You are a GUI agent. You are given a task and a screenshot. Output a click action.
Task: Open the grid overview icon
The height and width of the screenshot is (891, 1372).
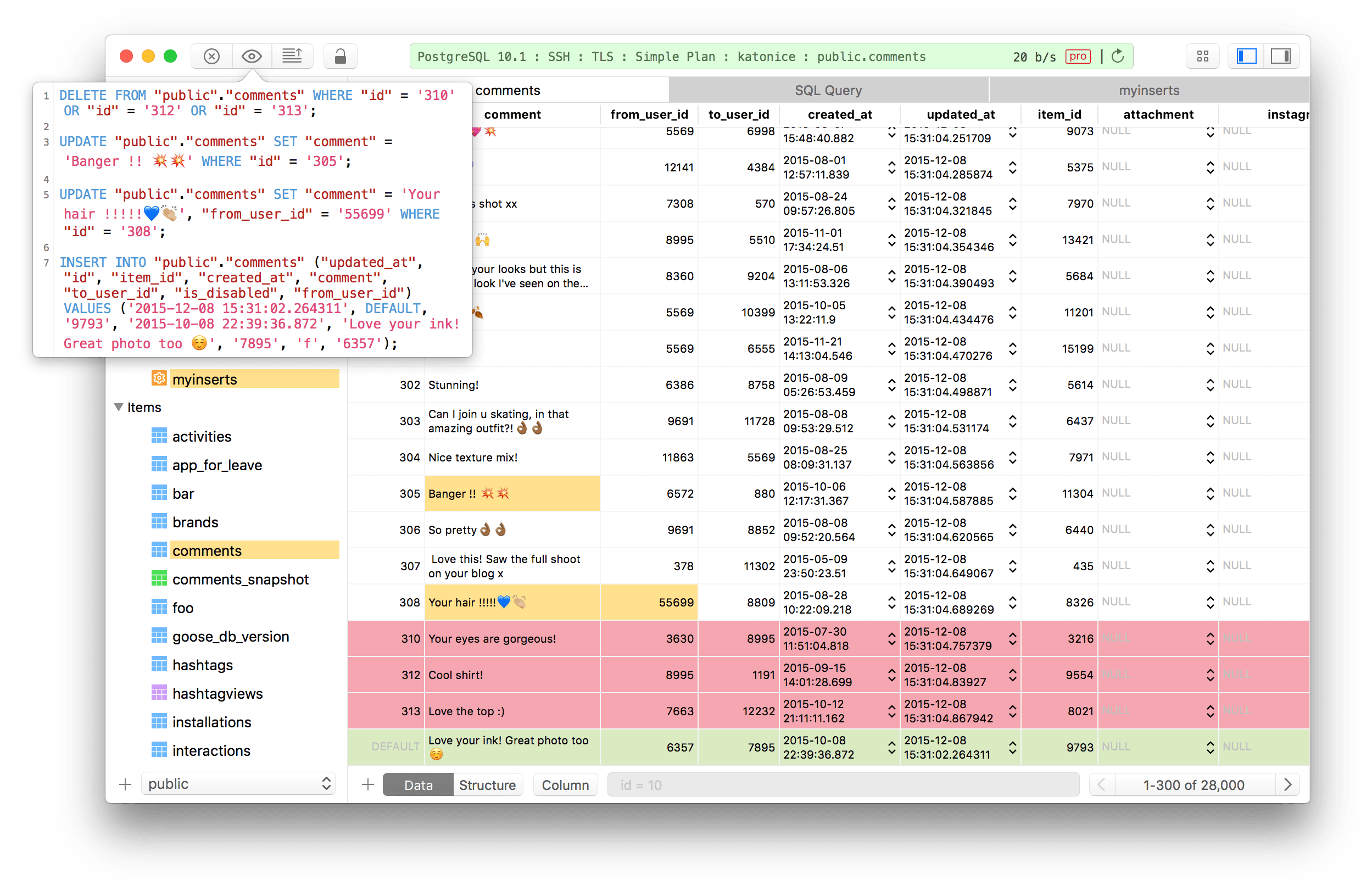point(1202,56)
